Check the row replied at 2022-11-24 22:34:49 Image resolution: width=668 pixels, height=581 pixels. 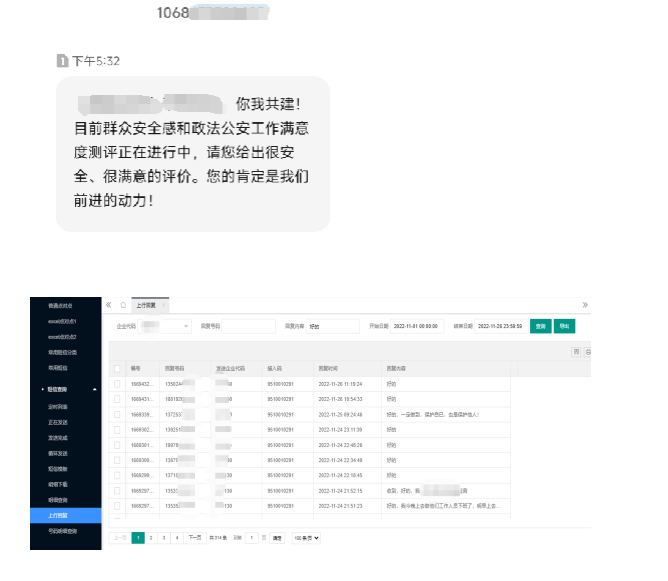(117, 460)
